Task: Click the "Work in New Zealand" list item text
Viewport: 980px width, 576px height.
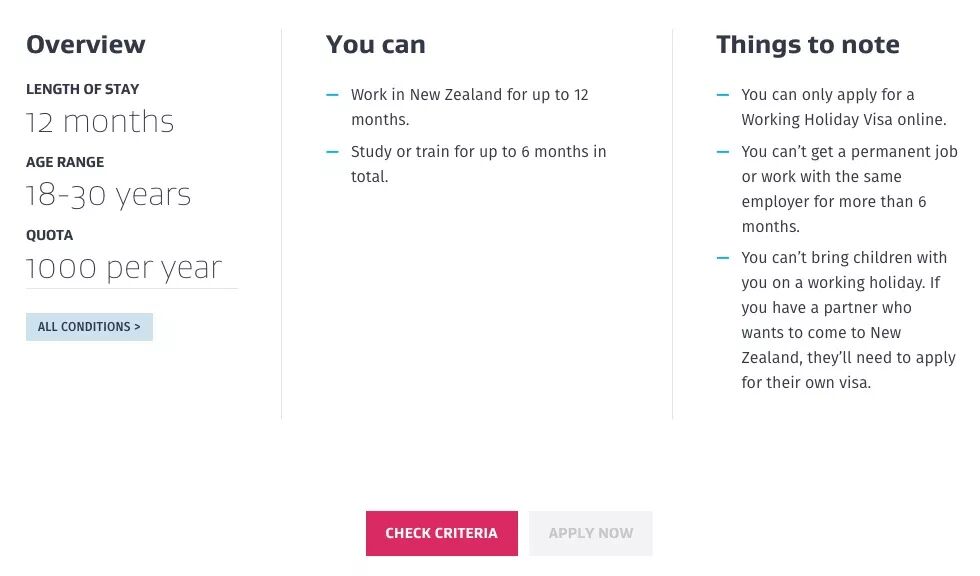Action: [469, 107]
